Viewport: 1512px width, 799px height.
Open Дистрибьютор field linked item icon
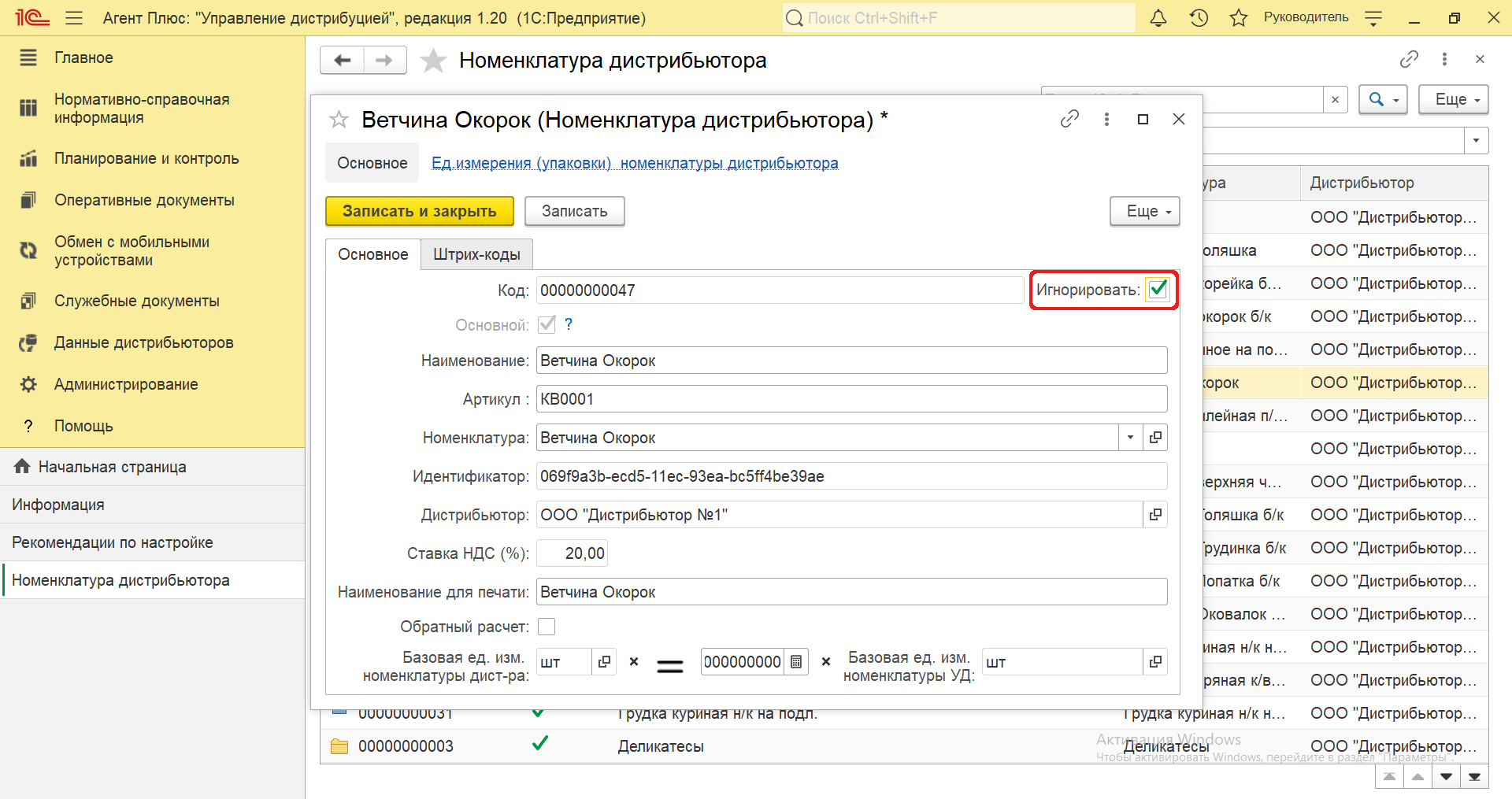1155,515
